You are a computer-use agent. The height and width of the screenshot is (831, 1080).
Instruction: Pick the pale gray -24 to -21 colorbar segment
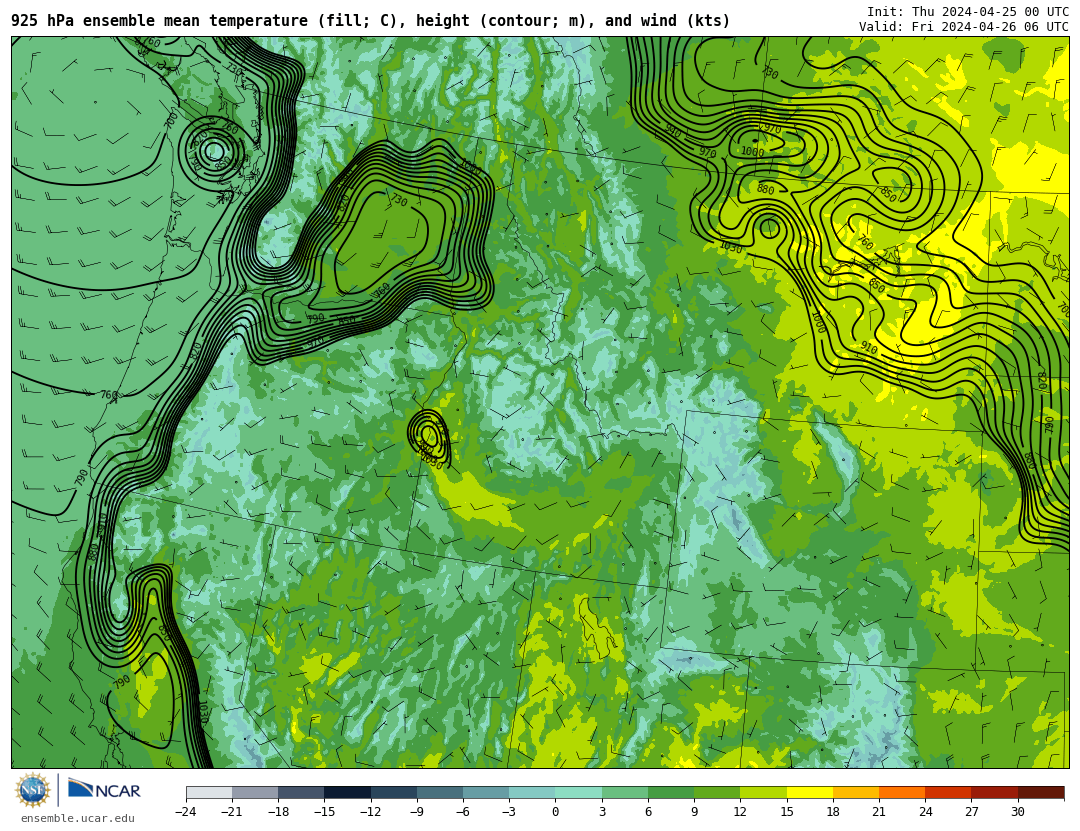tap(209, 792)
